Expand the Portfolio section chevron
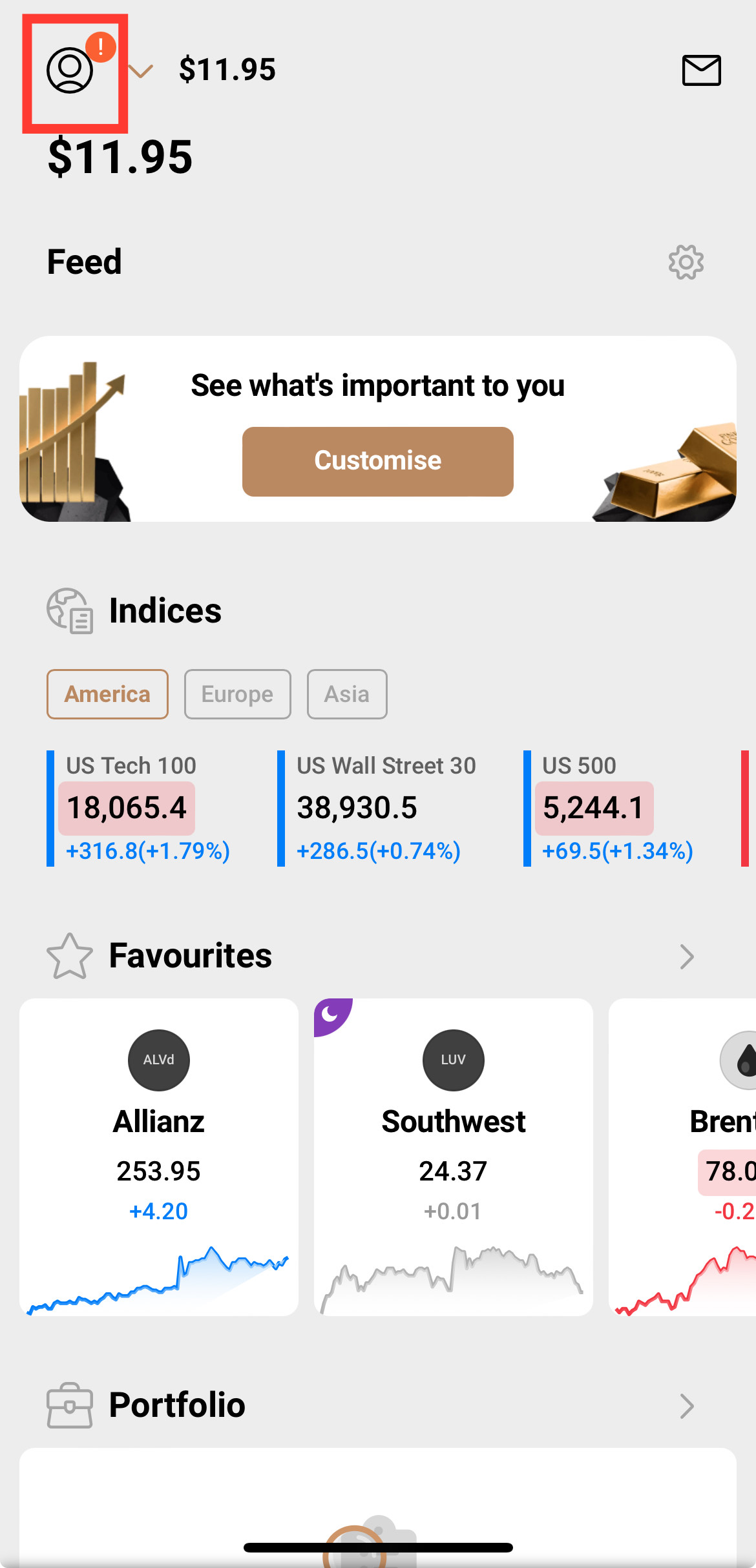Viewport: 756px width, 1568px height. (686, 1406)
